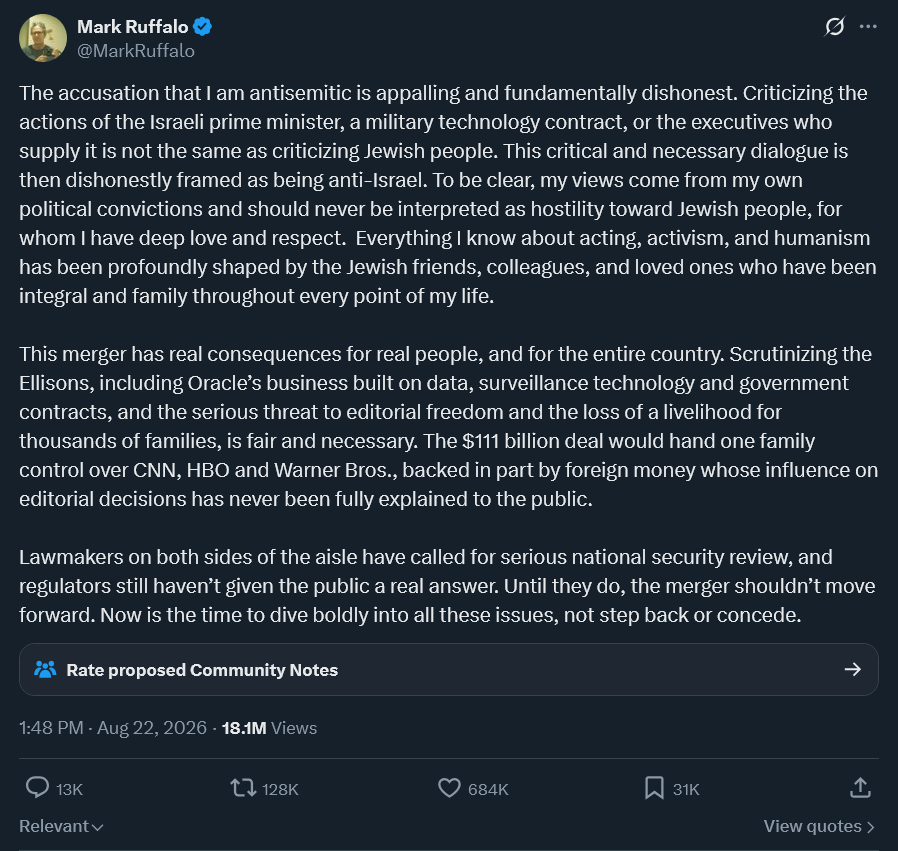Viewport: 898px width, 851px height.
Task: Click Rate proposed Community Notes
Action: tap(202, 670)
